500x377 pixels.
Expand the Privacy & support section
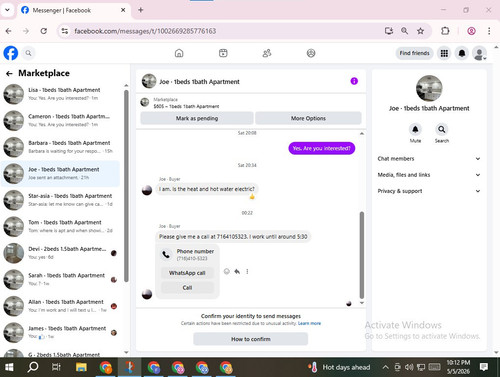pyautogui.click(x=429, y=191)
